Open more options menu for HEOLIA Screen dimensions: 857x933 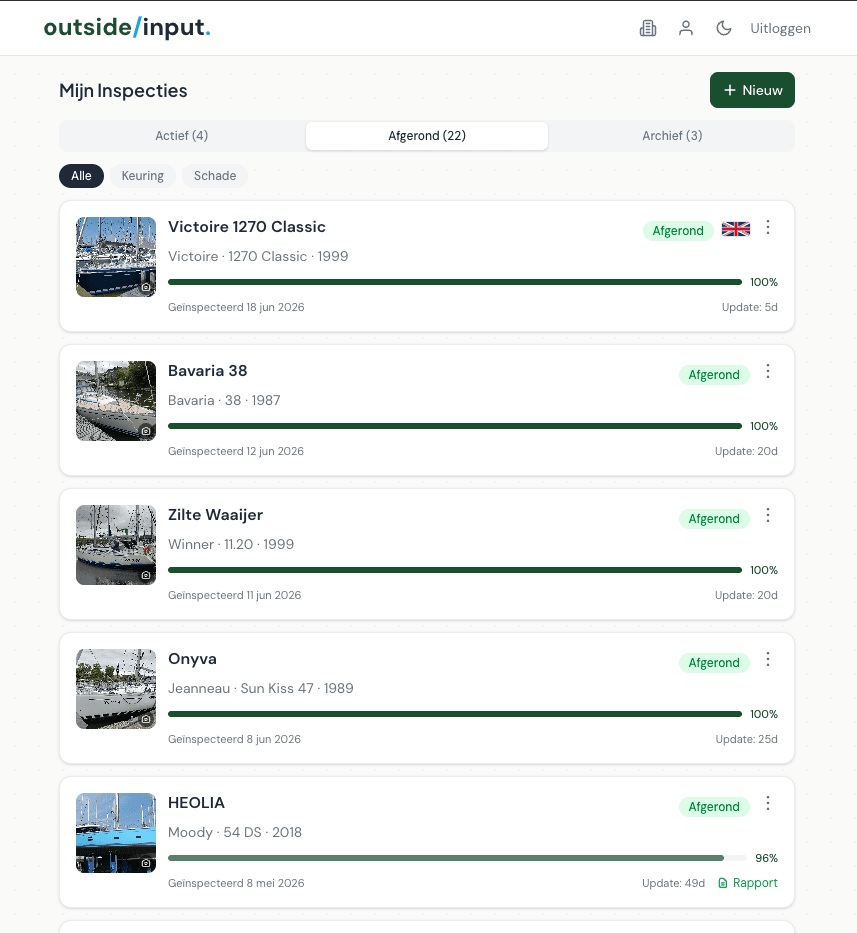pos(768,803)
